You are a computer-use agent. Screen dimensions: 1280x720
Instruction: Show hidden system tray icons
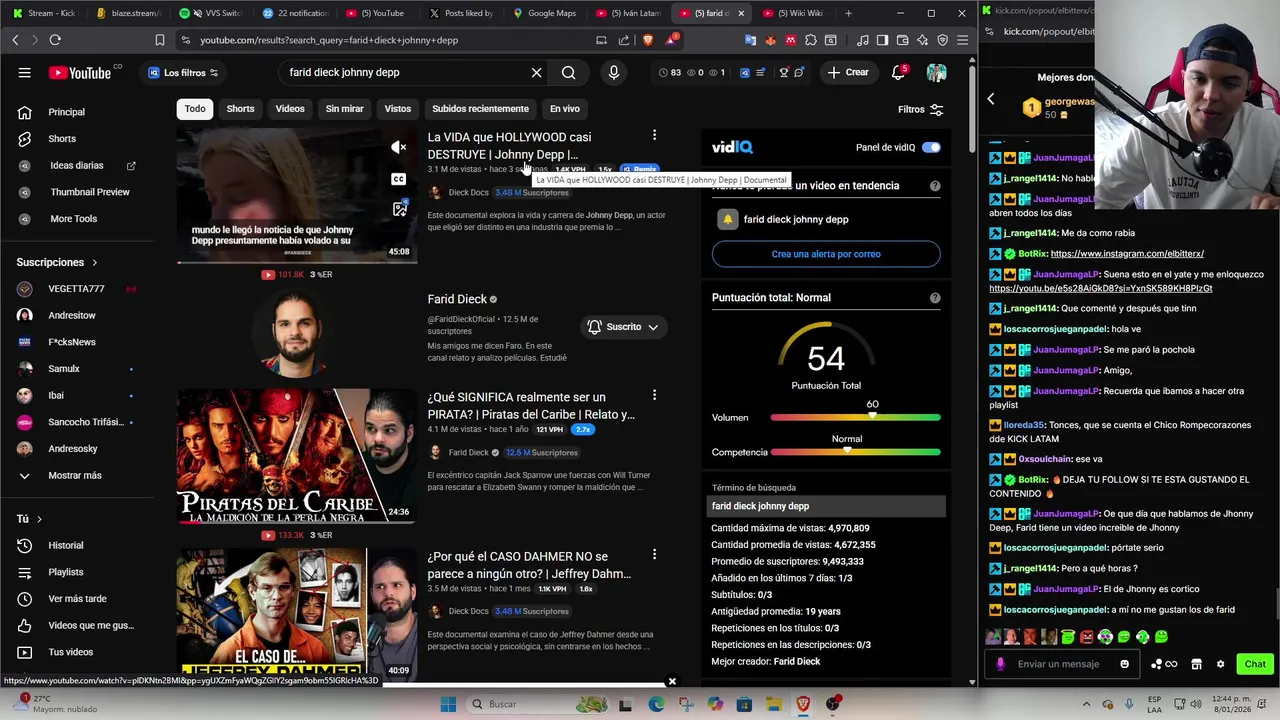pyautogui.click(x=1086, y=704)
